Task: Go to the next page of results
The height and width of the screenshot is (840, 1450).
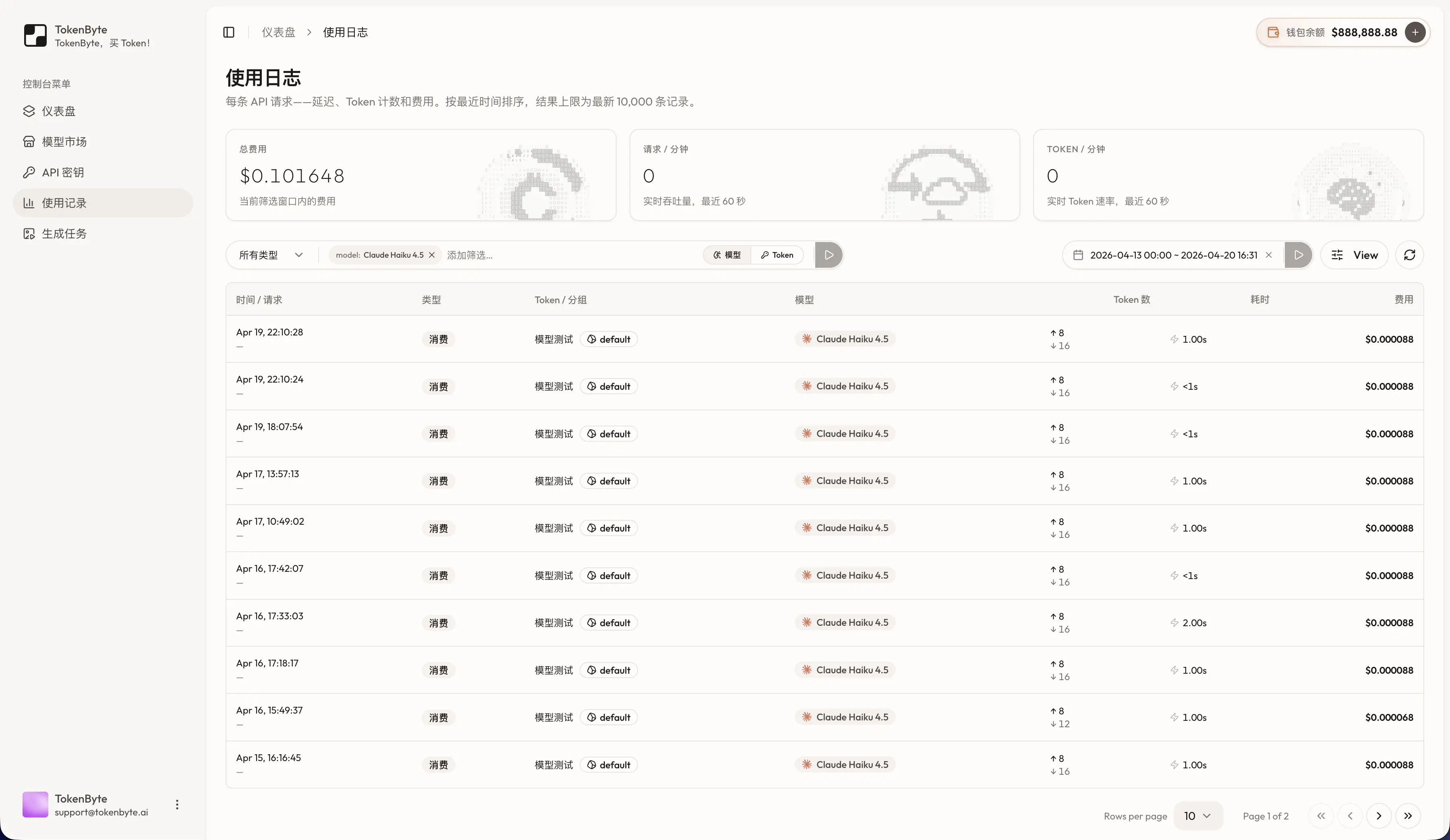Action: [x=1379, y=815]
